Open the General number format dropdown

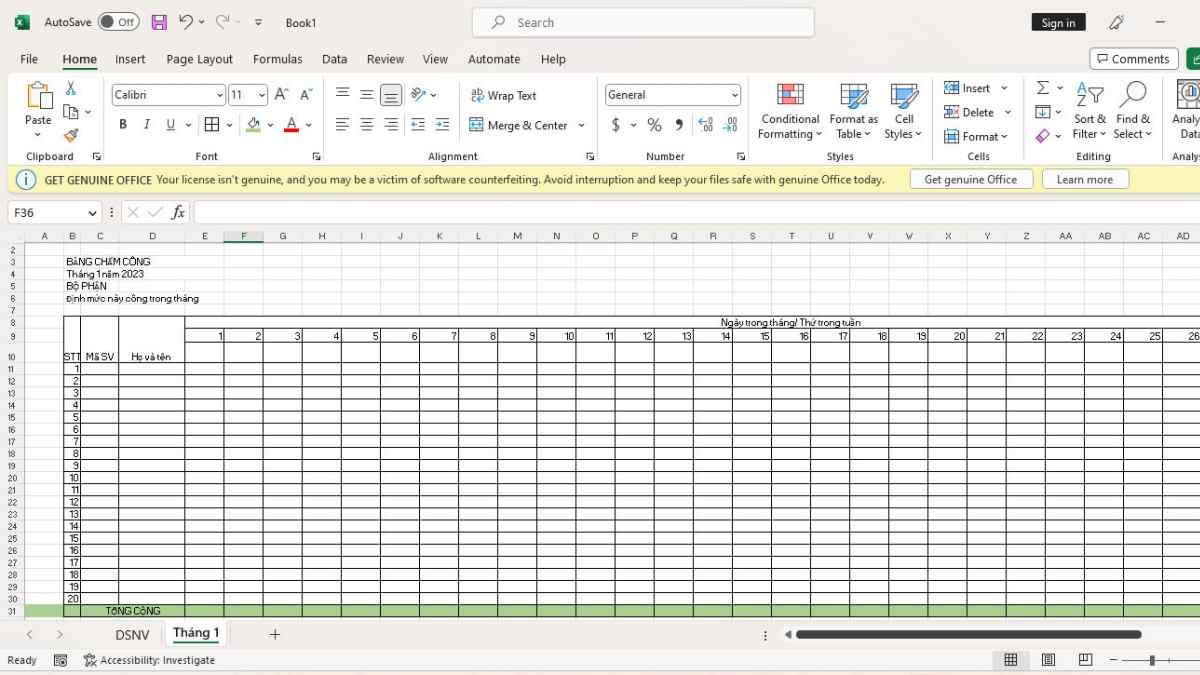pyautogui.click(x=735, y=95)
